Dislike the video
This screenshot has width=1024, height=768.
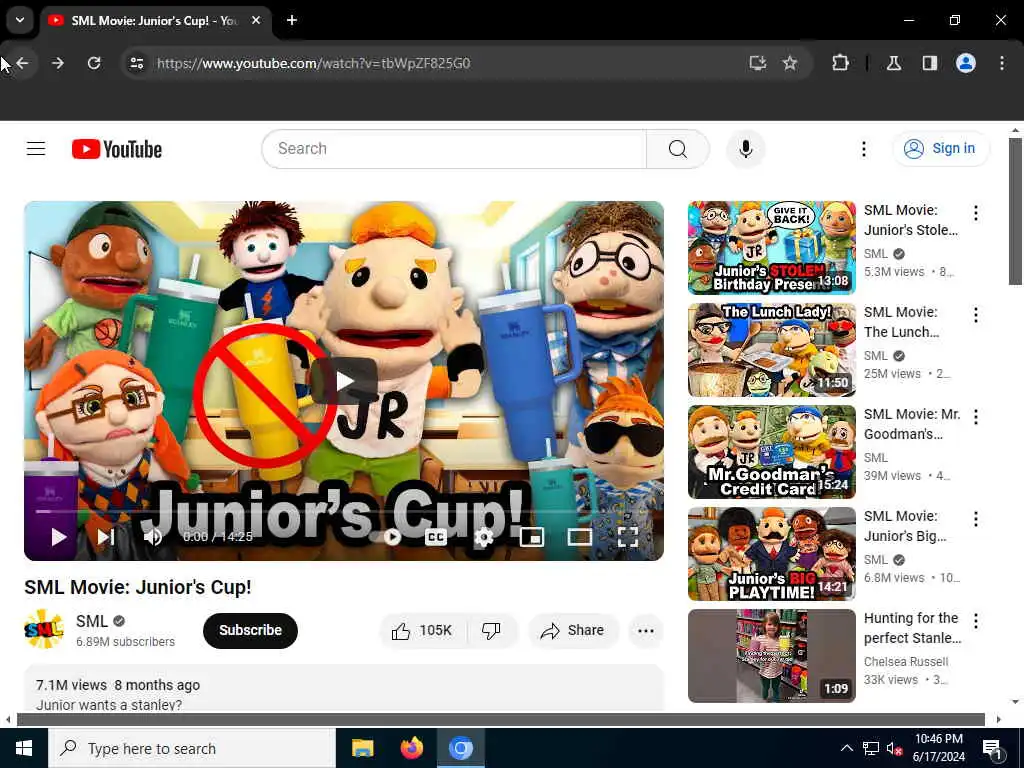pyautogui.click(x=492, y=630)
